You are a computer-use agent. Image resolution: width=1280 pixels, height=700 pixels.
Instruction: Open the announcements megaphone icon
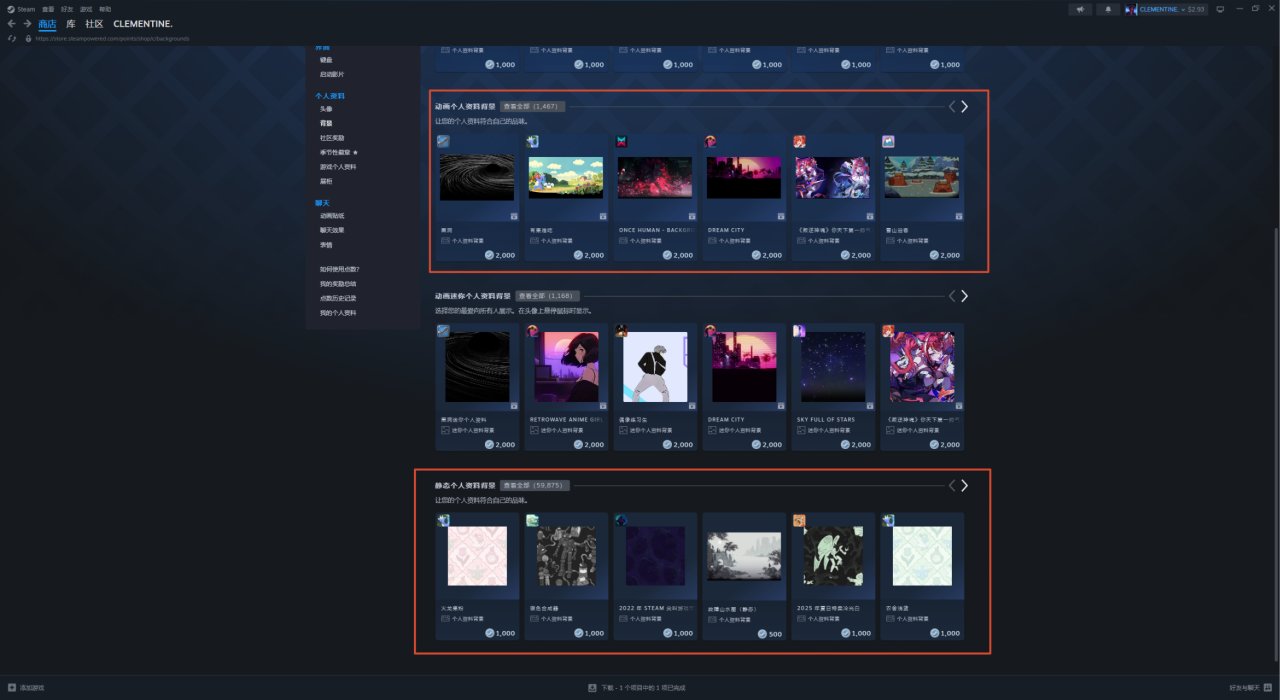pos(1080,9)
